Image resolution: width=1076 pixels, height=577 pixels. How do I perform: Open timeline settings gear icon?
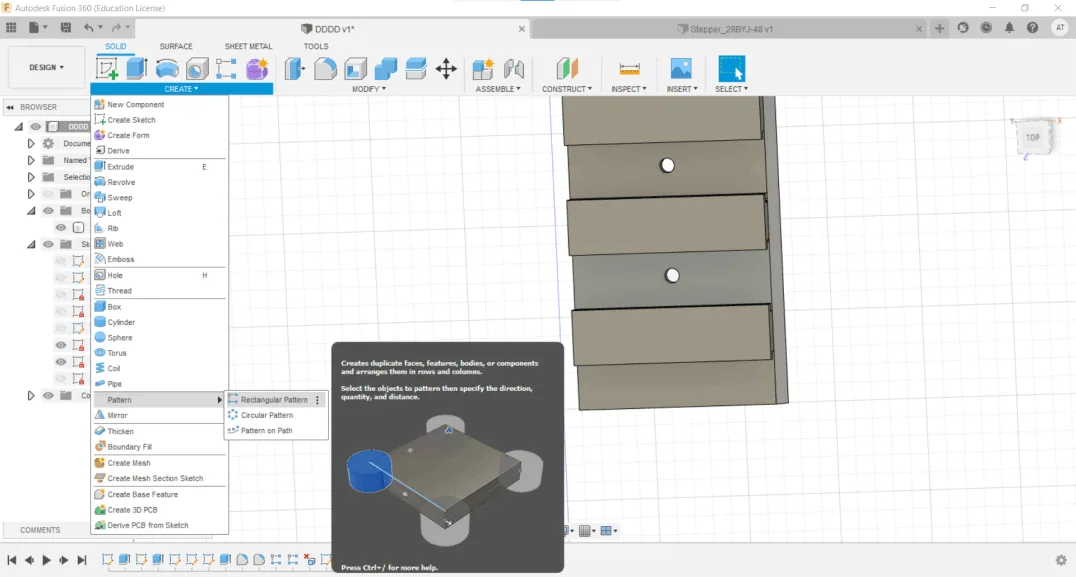click(1061, 560)
